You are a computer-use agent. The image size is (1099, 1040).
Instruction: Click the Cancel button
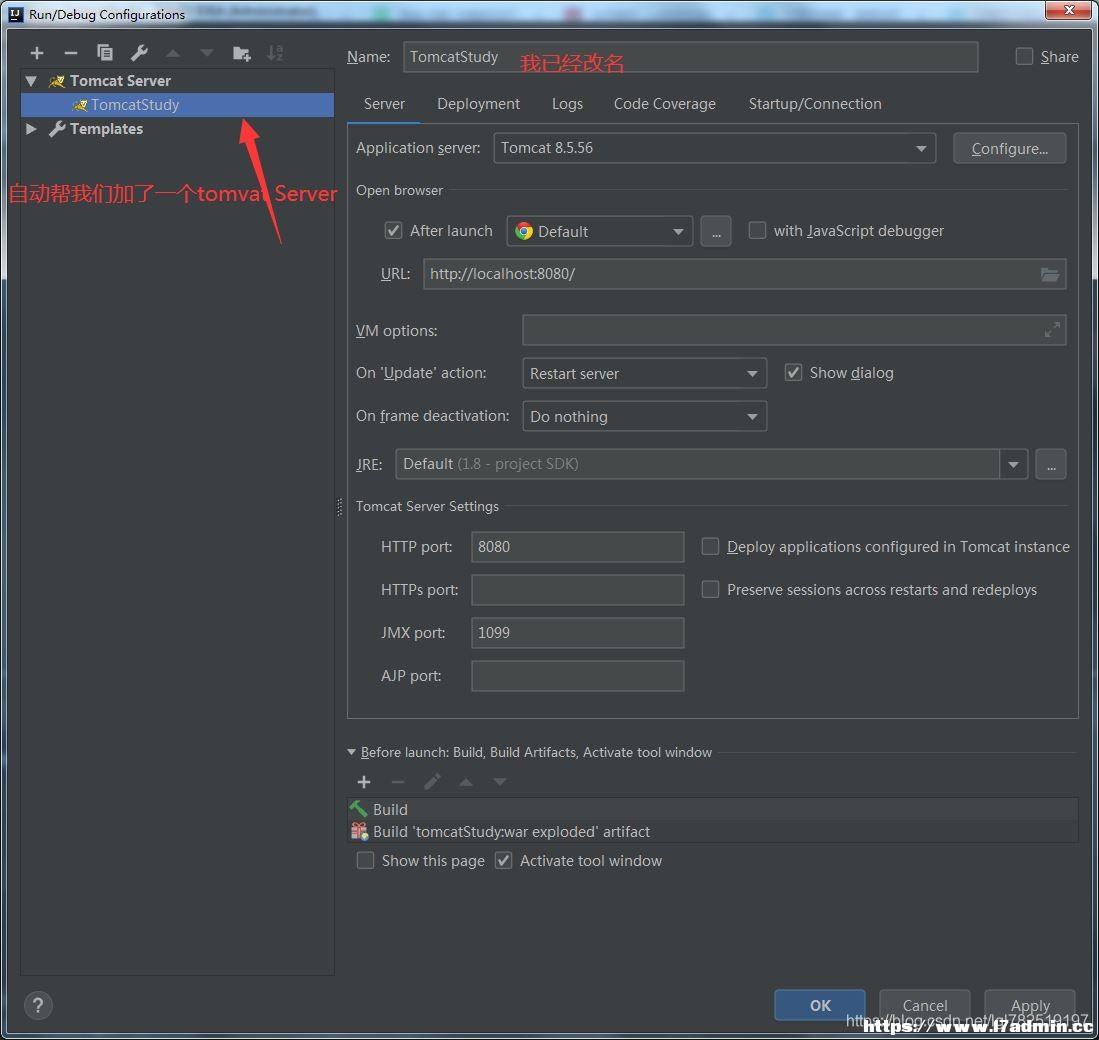tap(924, 1006)
